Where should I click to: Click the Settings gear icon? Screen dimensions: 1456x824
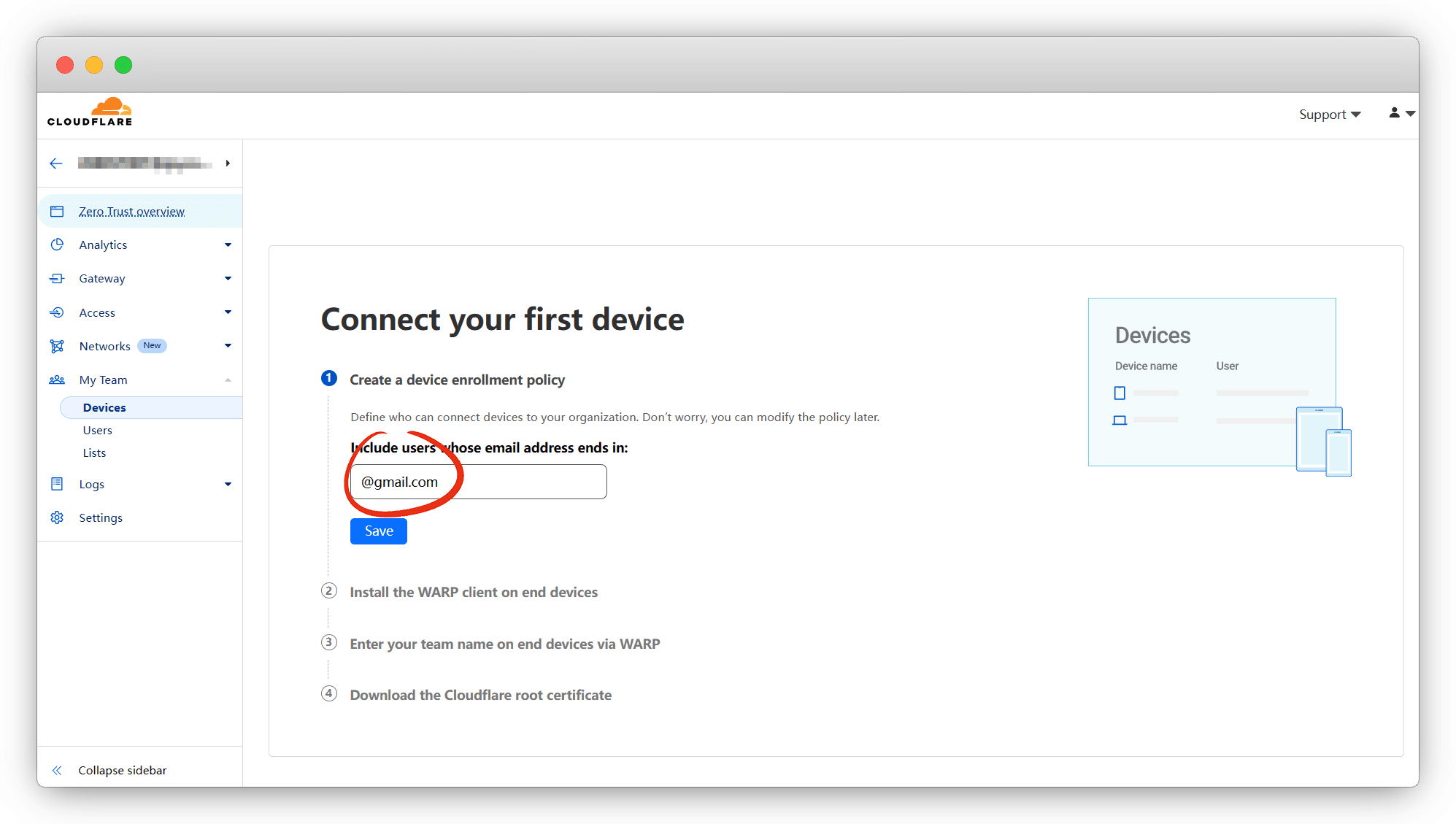[57, 517]
